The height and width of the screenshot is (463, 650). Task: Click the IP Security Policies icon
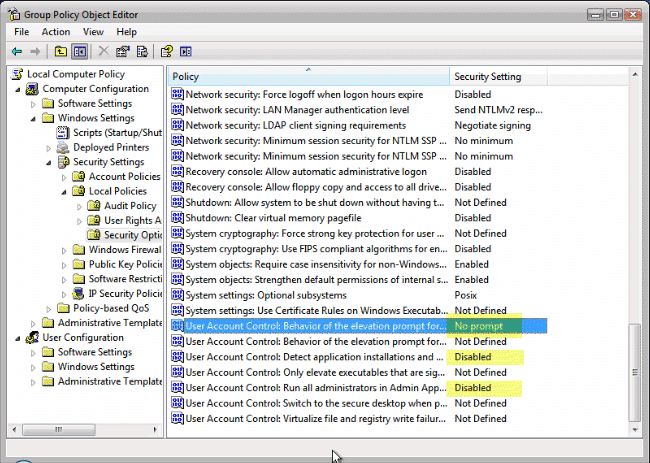pyautogui.click(x=78, y=293)
